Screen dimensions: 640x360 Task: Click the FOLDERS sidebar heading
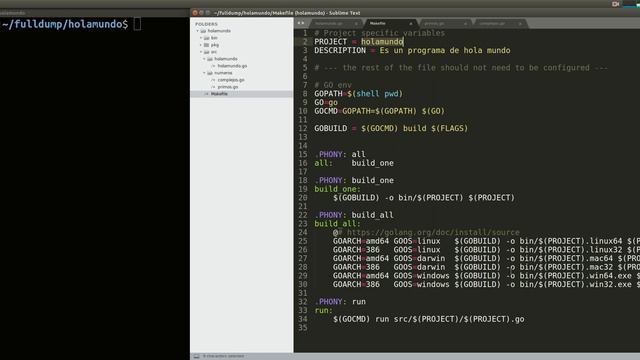tap(206, 24)
